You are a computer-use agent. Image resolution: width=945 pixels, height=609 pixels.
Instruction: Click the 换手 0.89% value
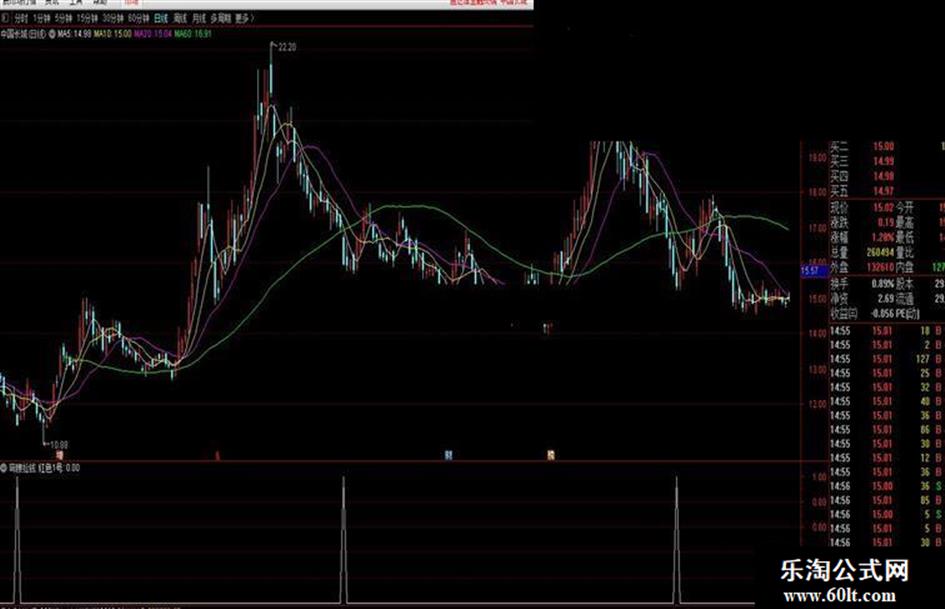pyautogui.click(x=883, y=283)
